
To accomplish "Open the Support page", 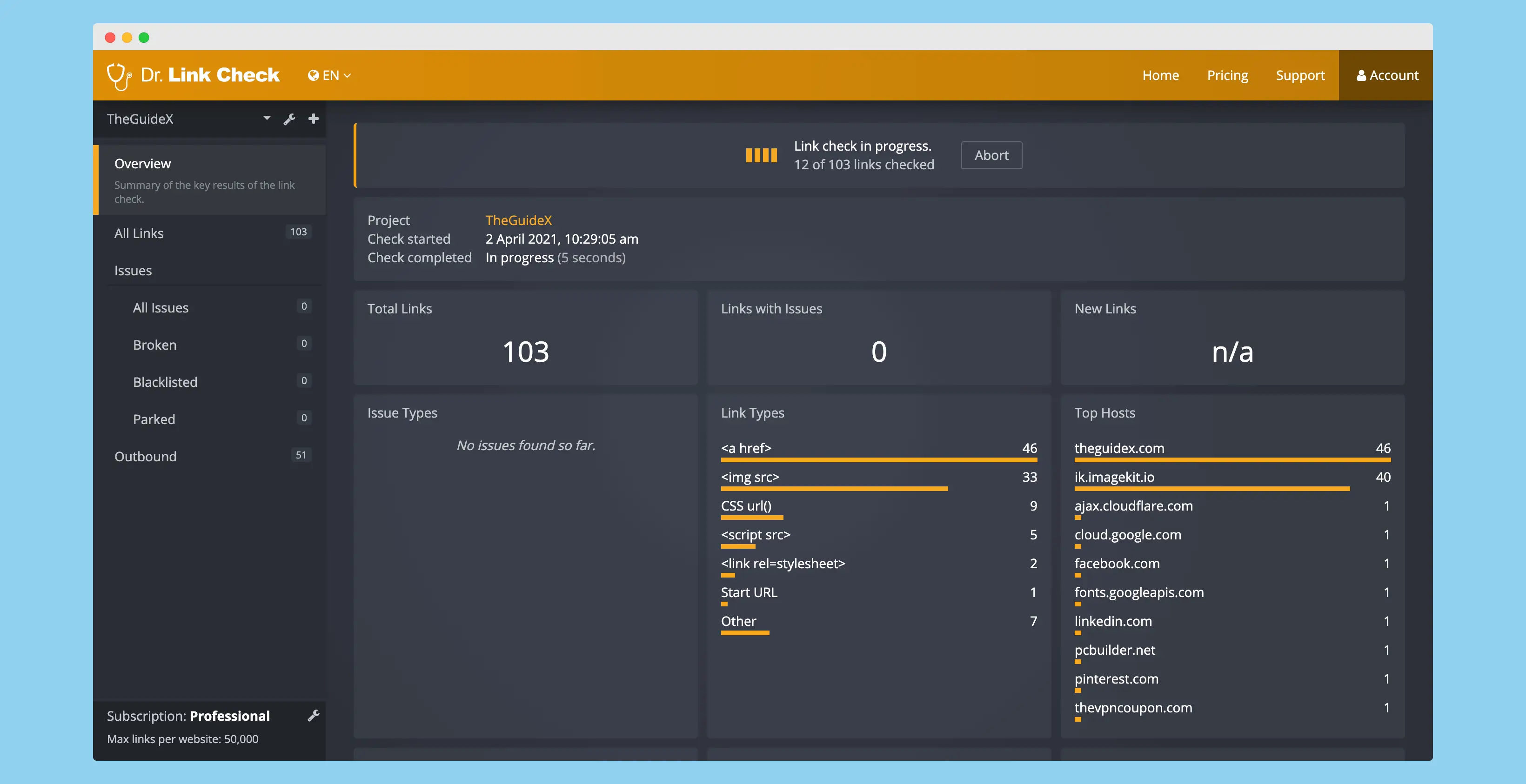I will coord(1300,75).
